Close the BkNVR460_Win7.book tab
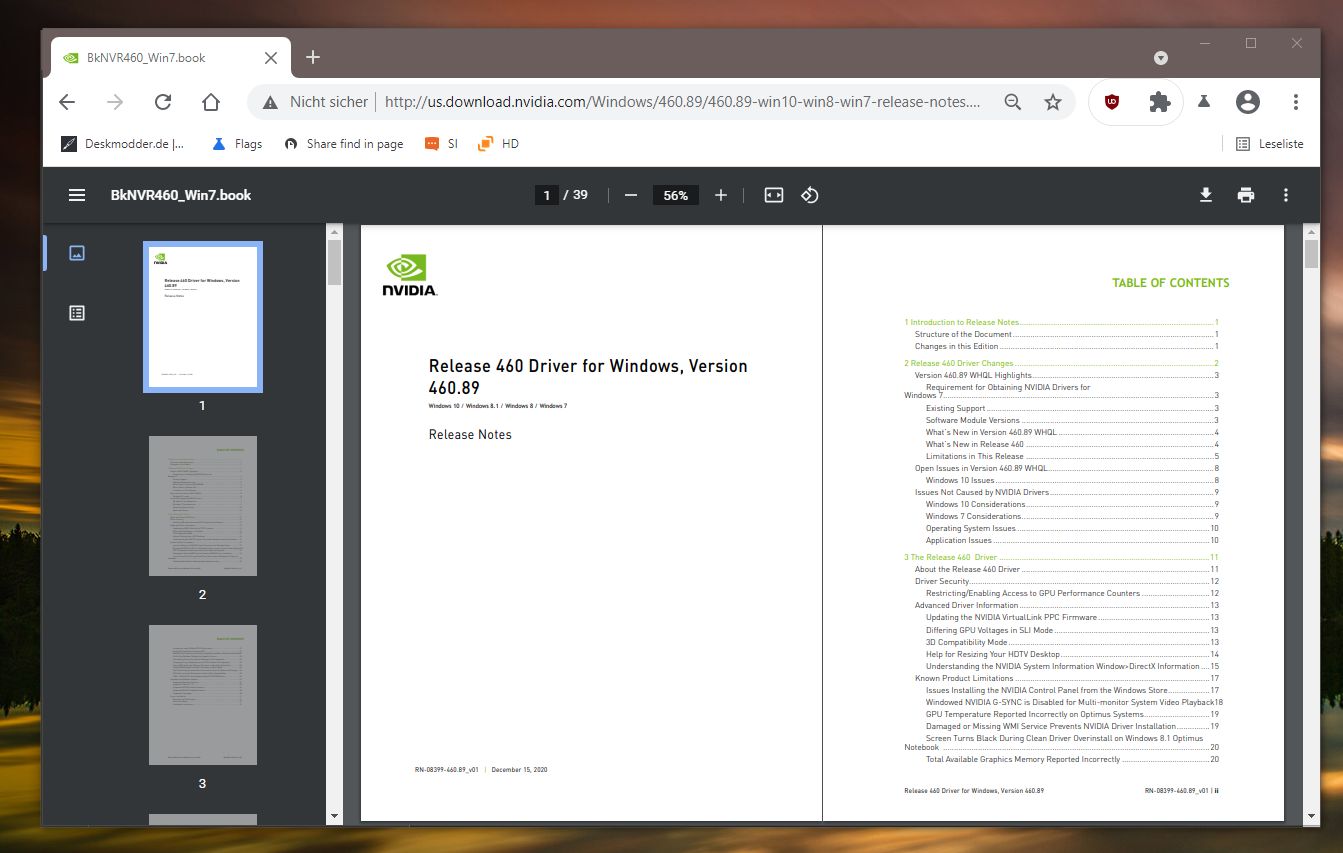This screenshot has height=853, width=1343. pyautogui.click(x=271, y=58)
